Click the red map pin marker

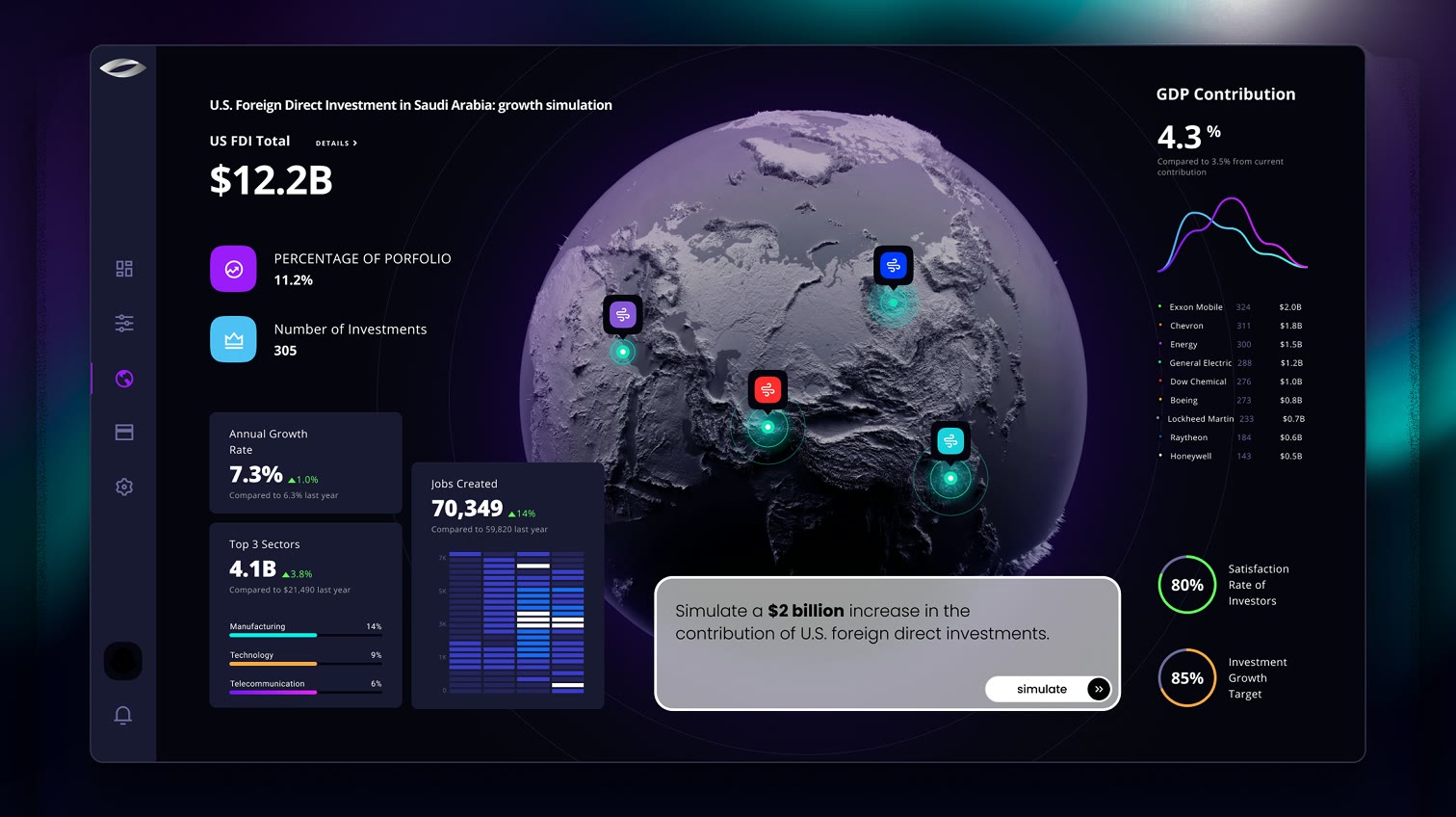click(767, 390)
